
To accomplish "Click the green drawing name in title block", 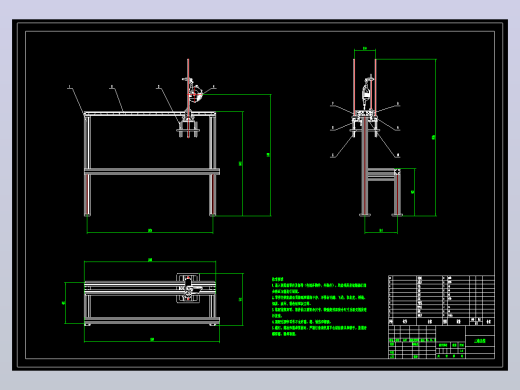I will 480,341.
